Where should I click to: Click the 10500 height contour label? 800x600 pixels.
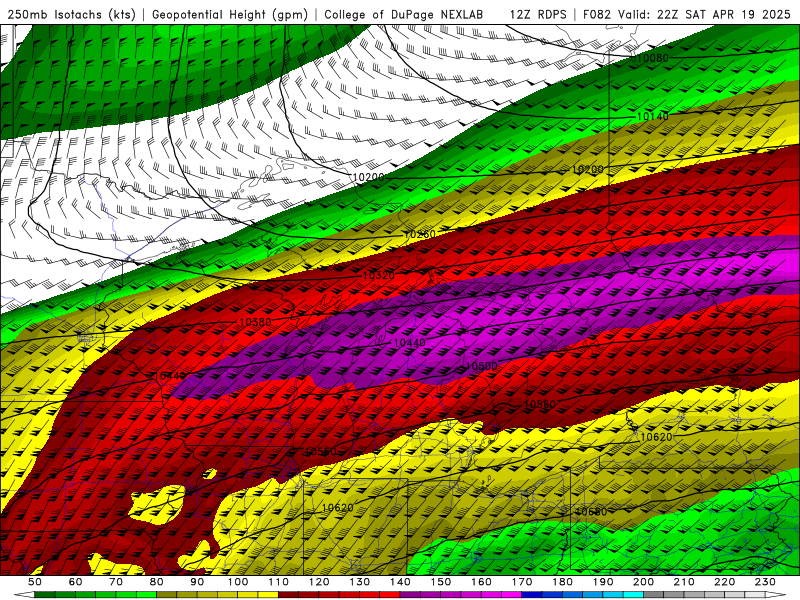(482, 366)
